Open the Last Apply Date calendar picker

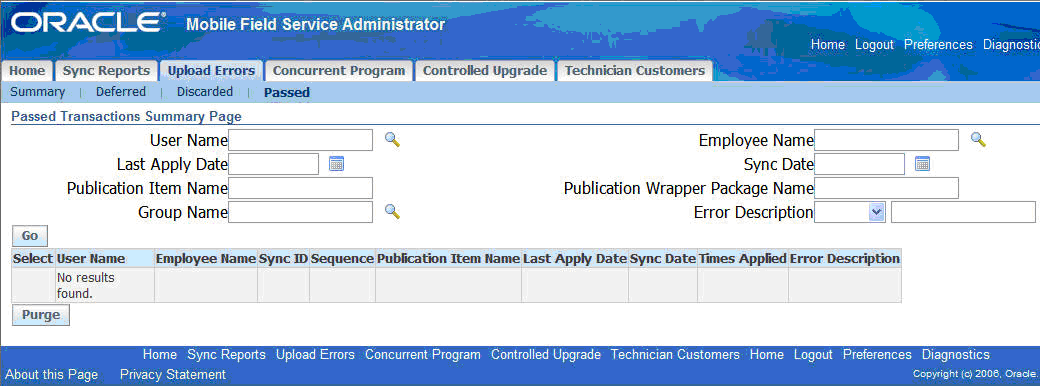(x=336, y=164)
